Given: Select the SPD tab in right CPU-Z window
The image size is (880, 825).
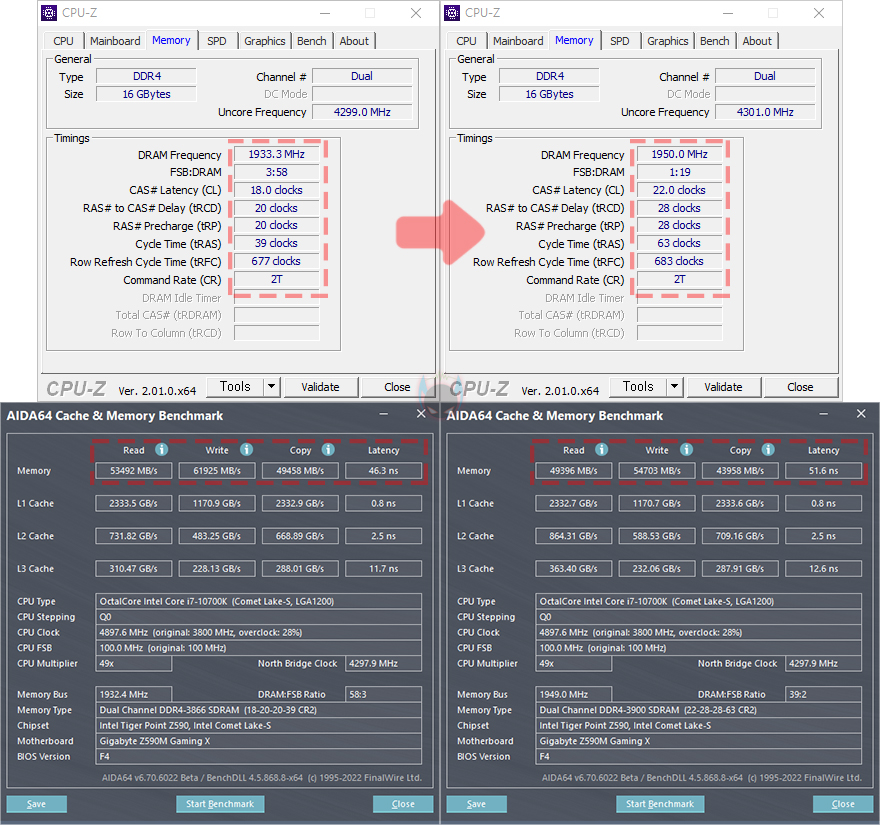Looking at the screenshot, I should click(x=620, y=41).
